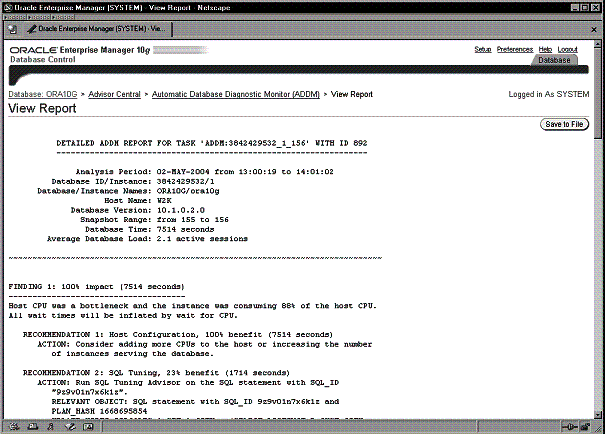The image size is (605, 434).
Task: Click the vertical scrollbar down arrow
Action: [598, 415]
